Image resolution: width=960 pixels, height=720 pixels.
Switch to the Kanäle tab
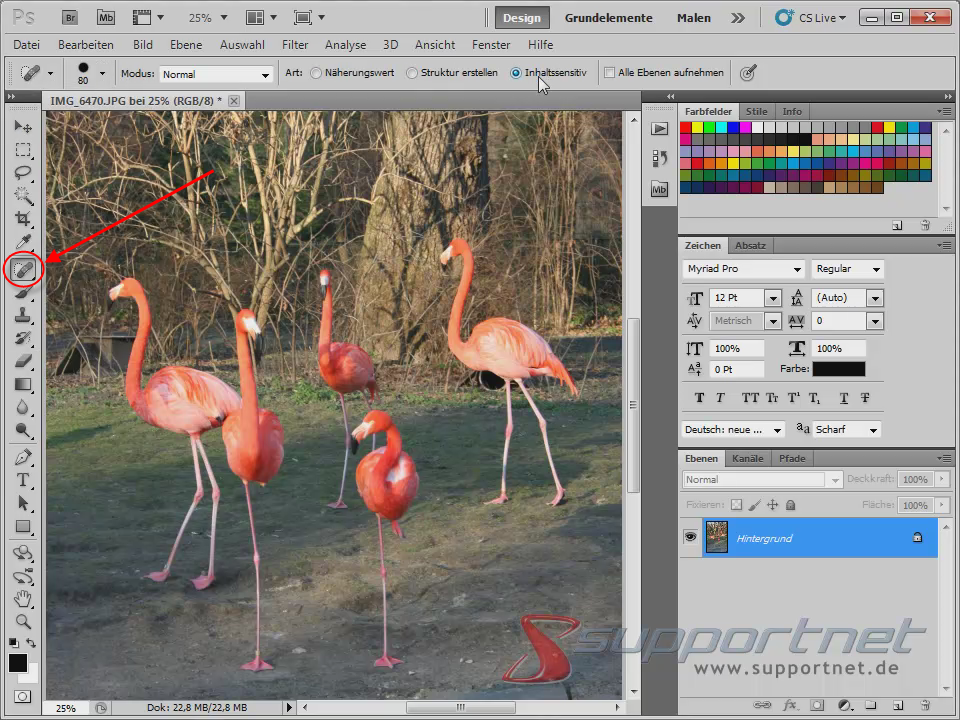747,458
